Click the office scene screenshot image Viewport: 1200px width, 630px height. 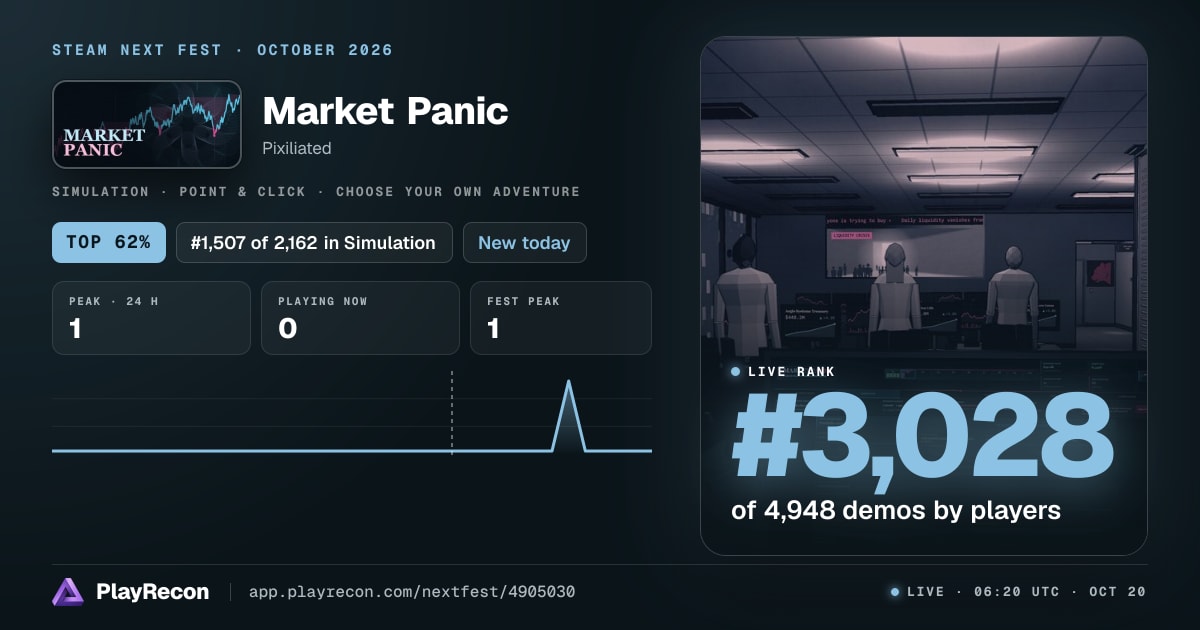(924, 296)
